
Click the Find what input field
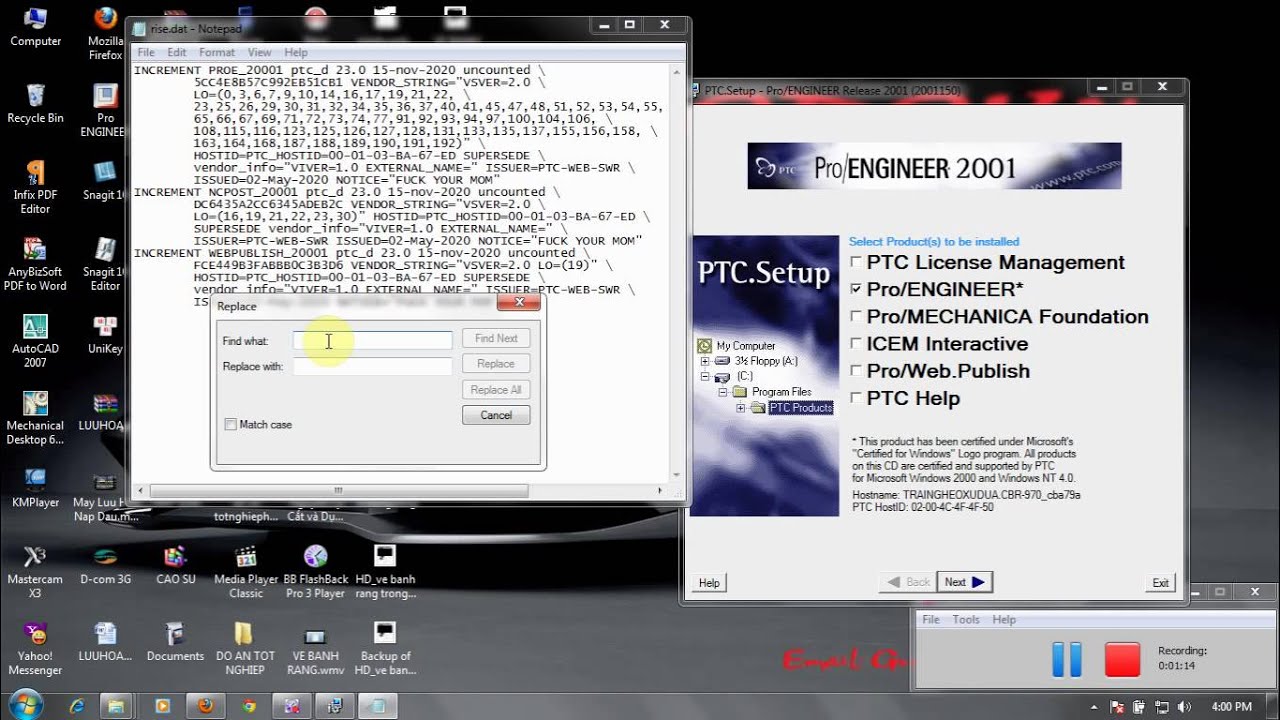tap(372, 341)
